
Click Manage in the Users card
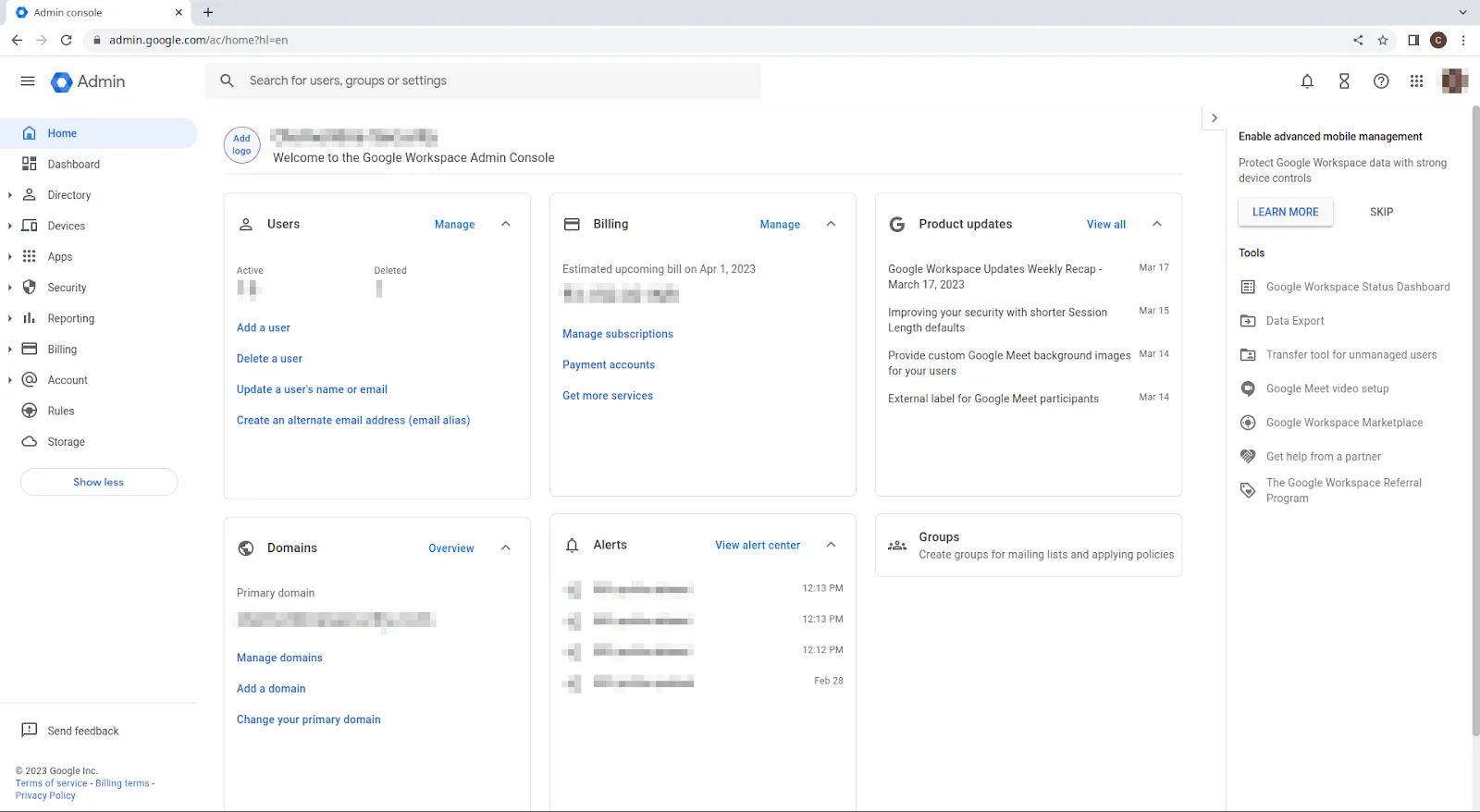(454, 225)
